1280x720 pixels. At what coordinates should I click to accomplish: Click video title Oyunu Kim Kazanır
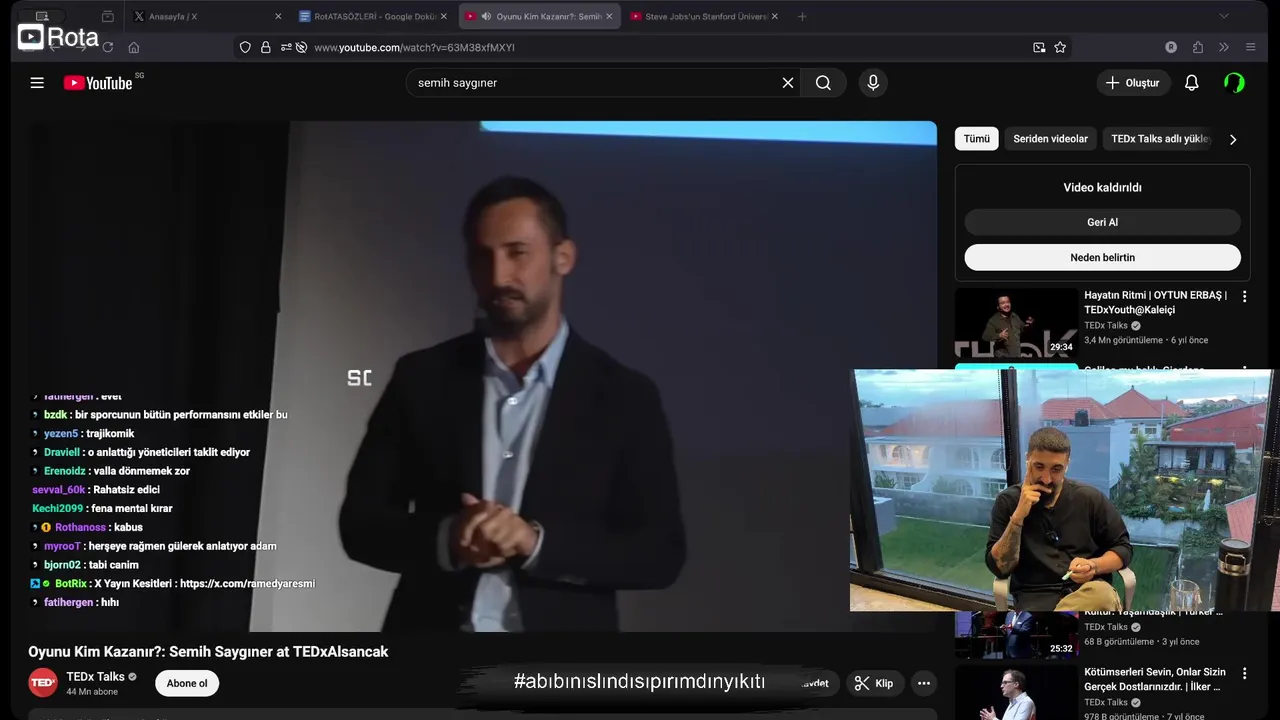click(x=208, y=652)
